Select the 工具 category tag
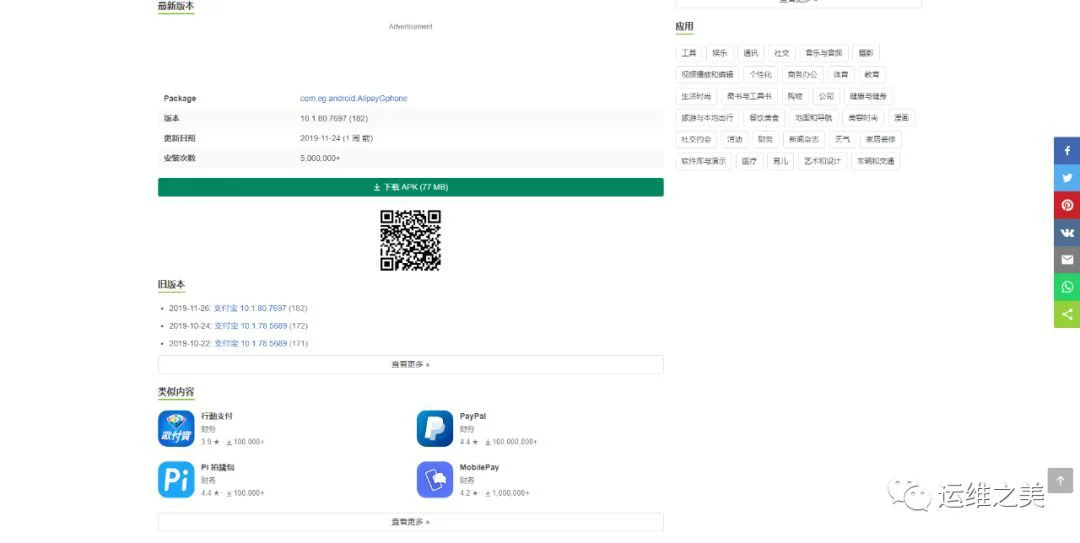Viewport: 1080px width, 543px height. pos(689,53)
